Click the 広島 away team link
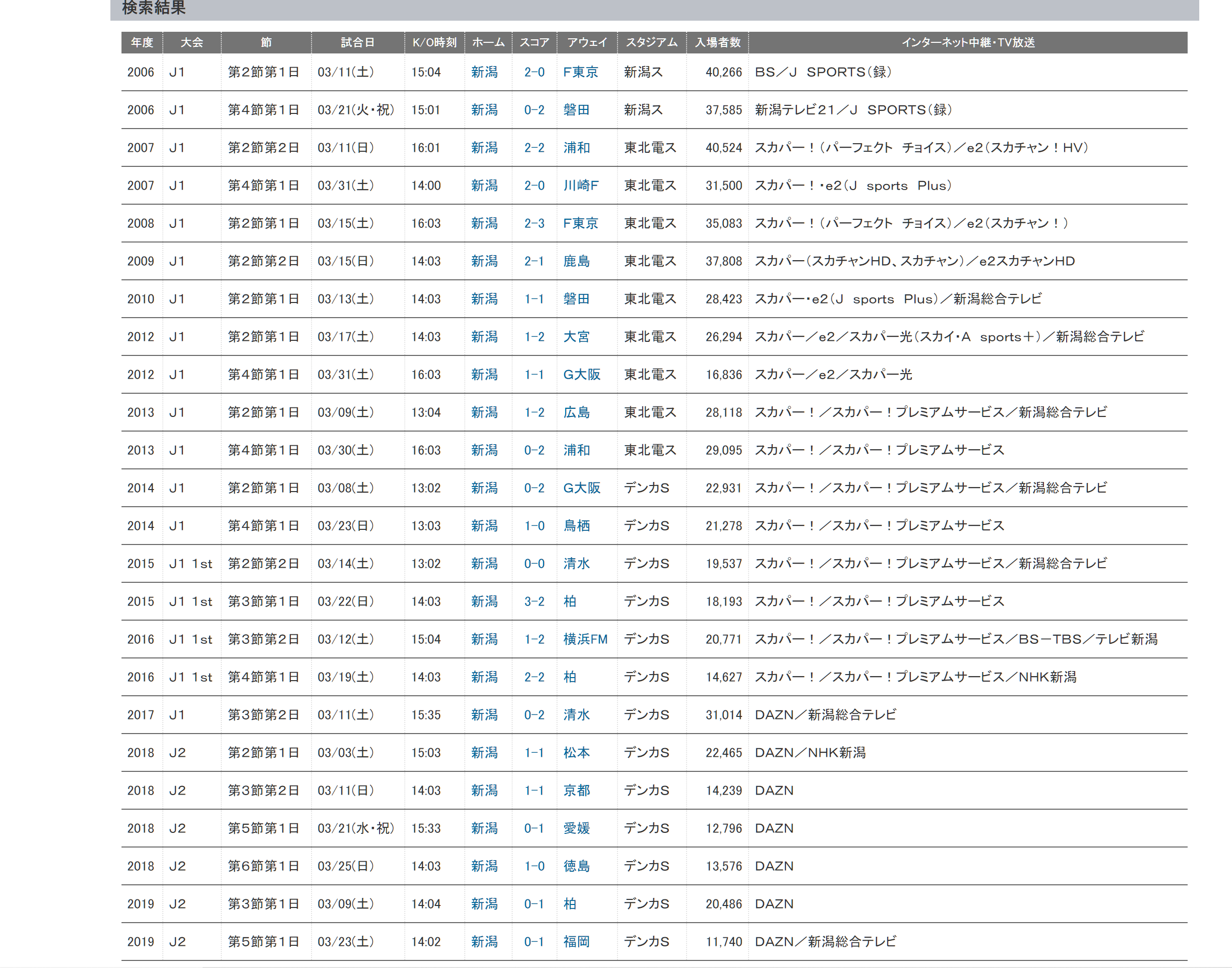1232x968 pixels. click(576, 412)
